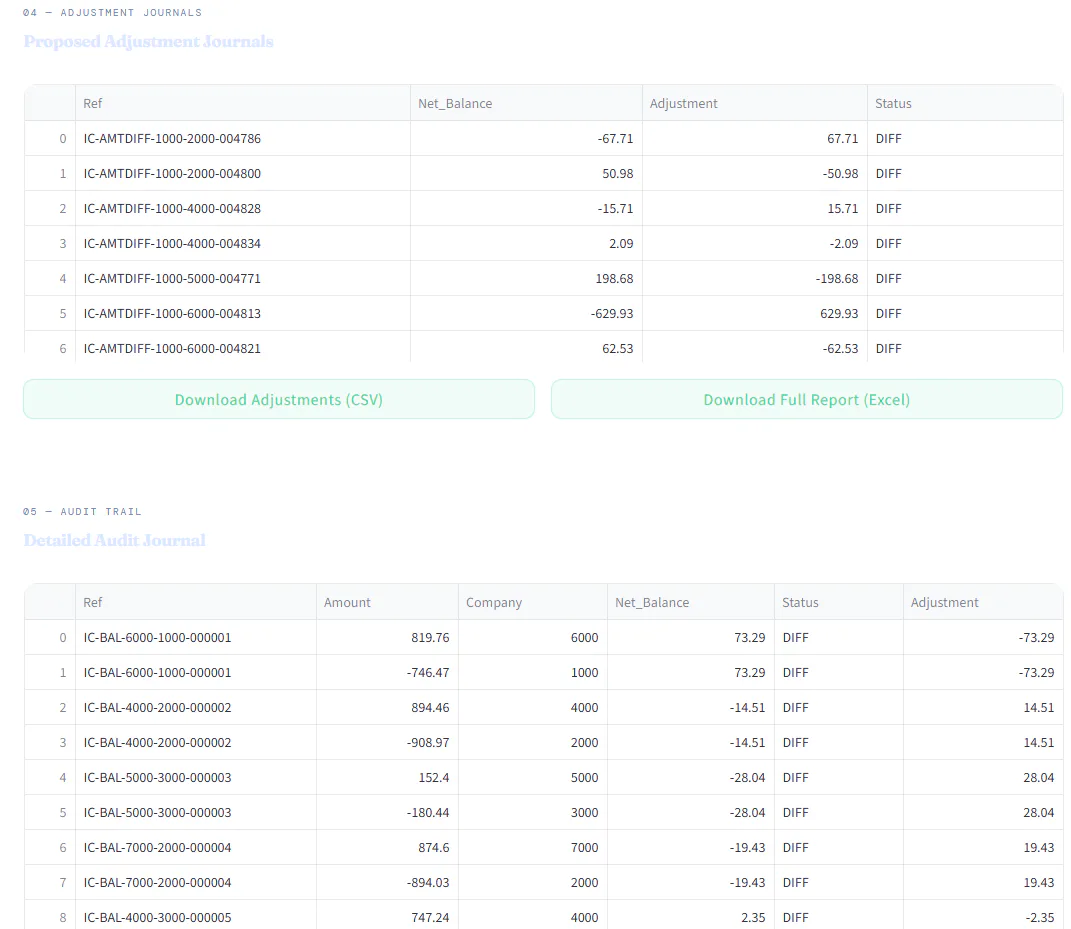
Task: Click the Download Adjustments (CSV) button
Action: point(279,400)
